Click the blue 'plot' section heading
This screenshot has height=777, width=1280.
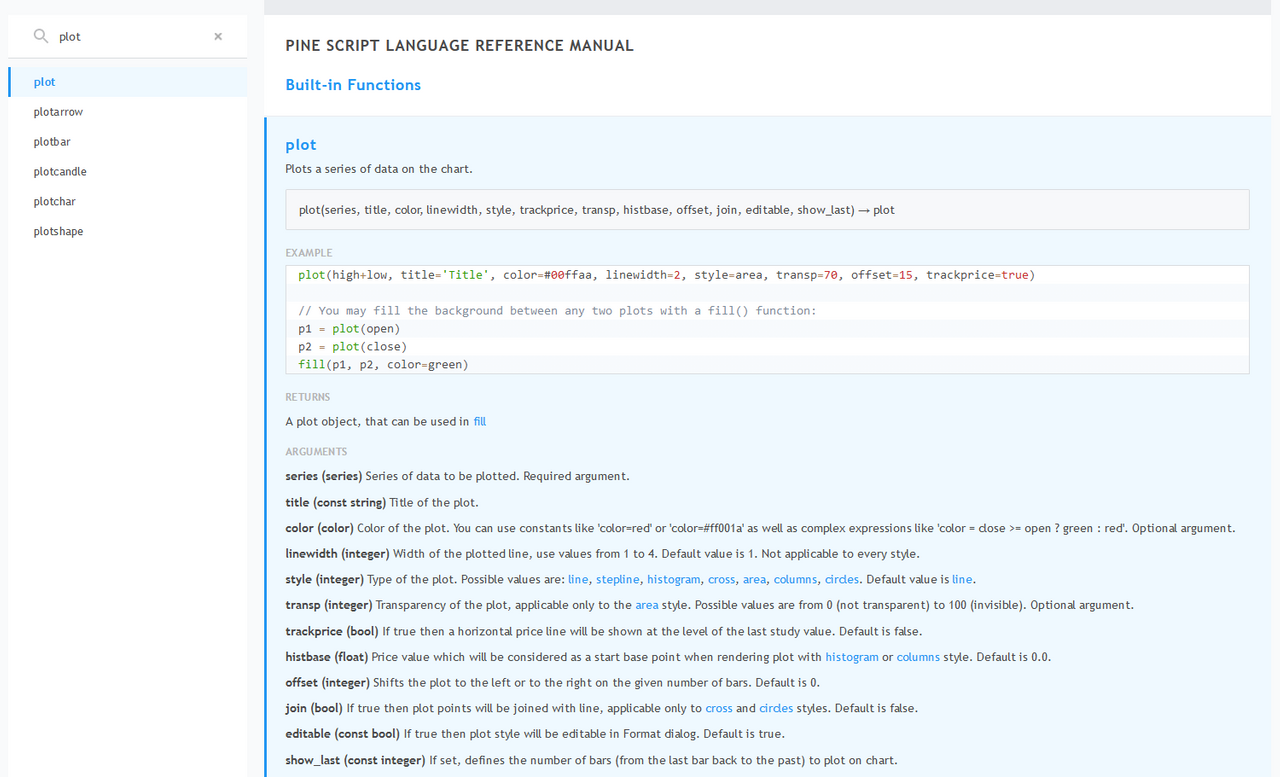301,145
